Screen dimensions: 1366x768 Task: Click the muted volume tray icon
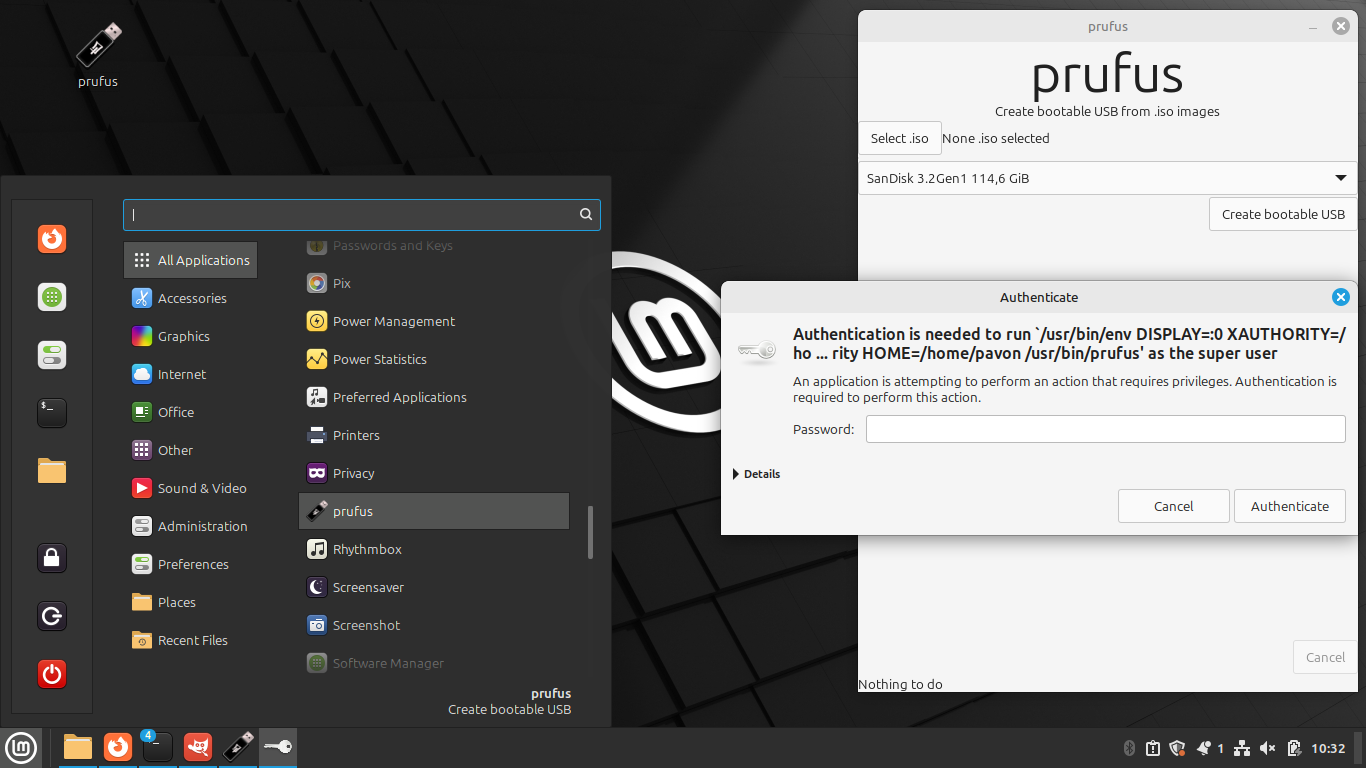1268,748
